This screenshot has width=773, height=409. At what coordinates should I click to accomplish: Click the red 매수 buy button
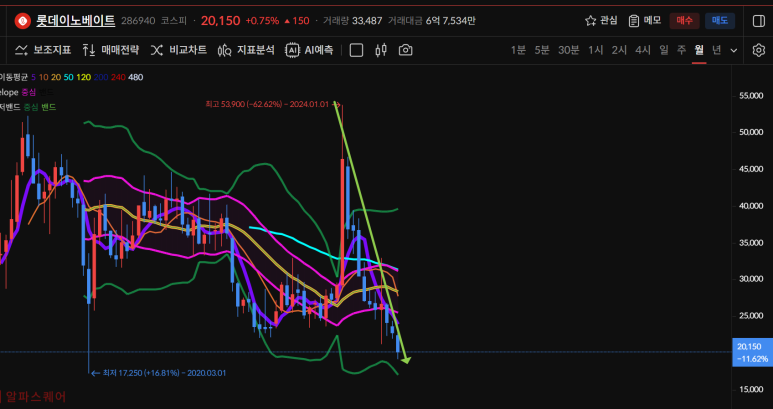pos(684,21)
